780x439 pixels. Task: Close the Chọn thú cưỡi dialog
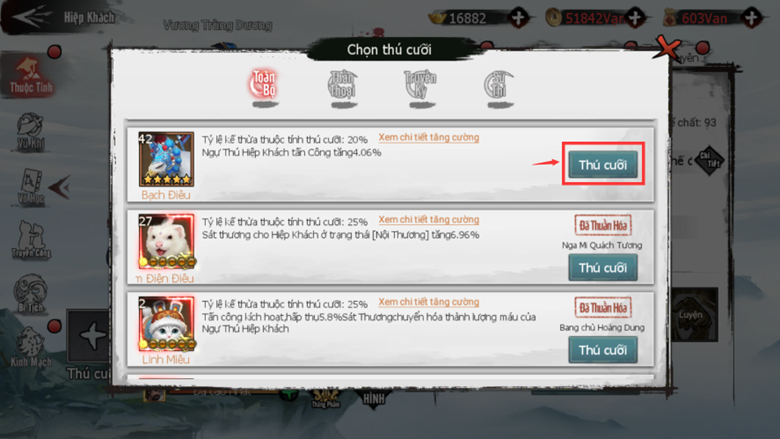tap(668, 48)
